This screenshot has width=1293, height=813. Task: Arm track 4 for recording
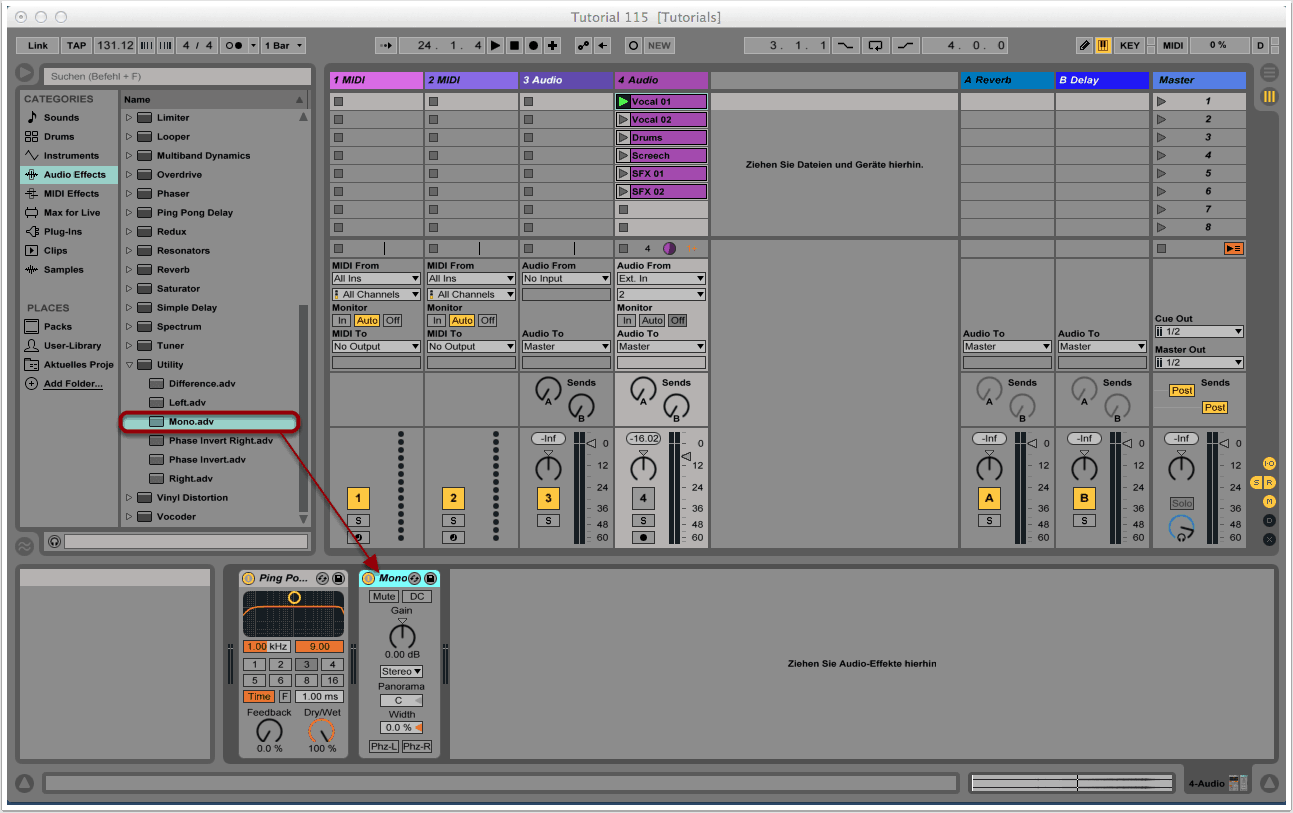pos(643,537)
